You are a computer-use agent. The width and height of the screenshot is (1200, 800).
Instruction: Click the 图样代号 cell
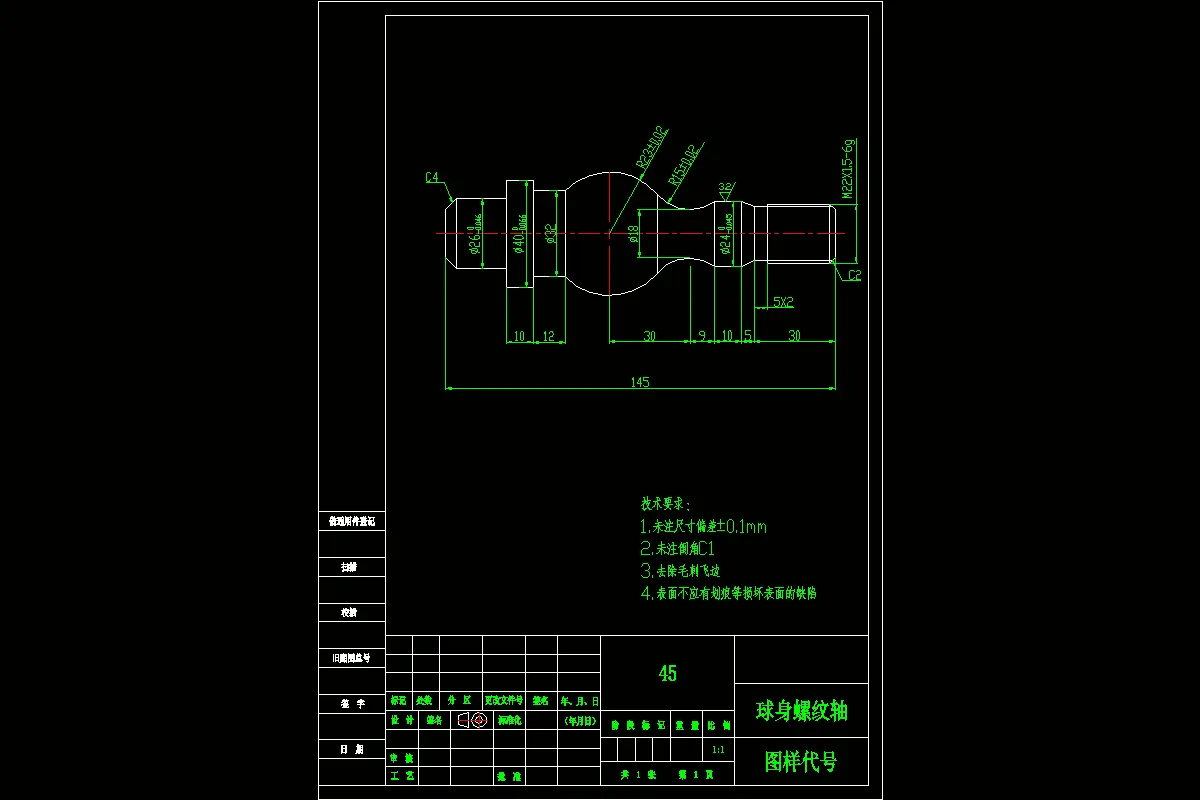click(801, 761)
